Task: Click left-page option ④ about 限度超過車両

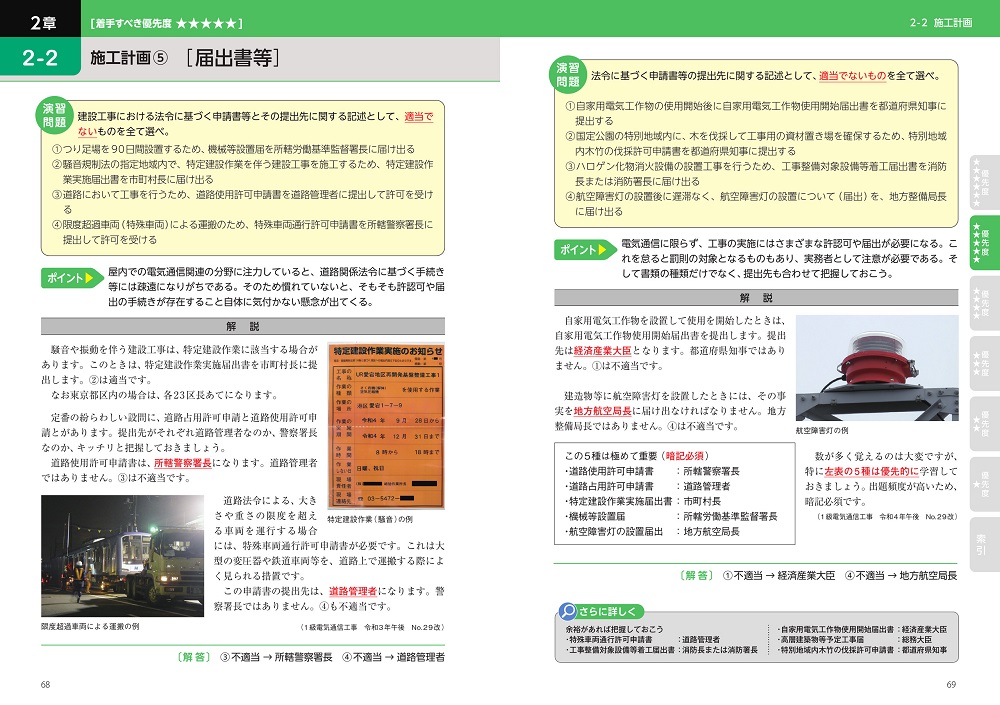Action: pyautogui.click(x=242, y=232)
